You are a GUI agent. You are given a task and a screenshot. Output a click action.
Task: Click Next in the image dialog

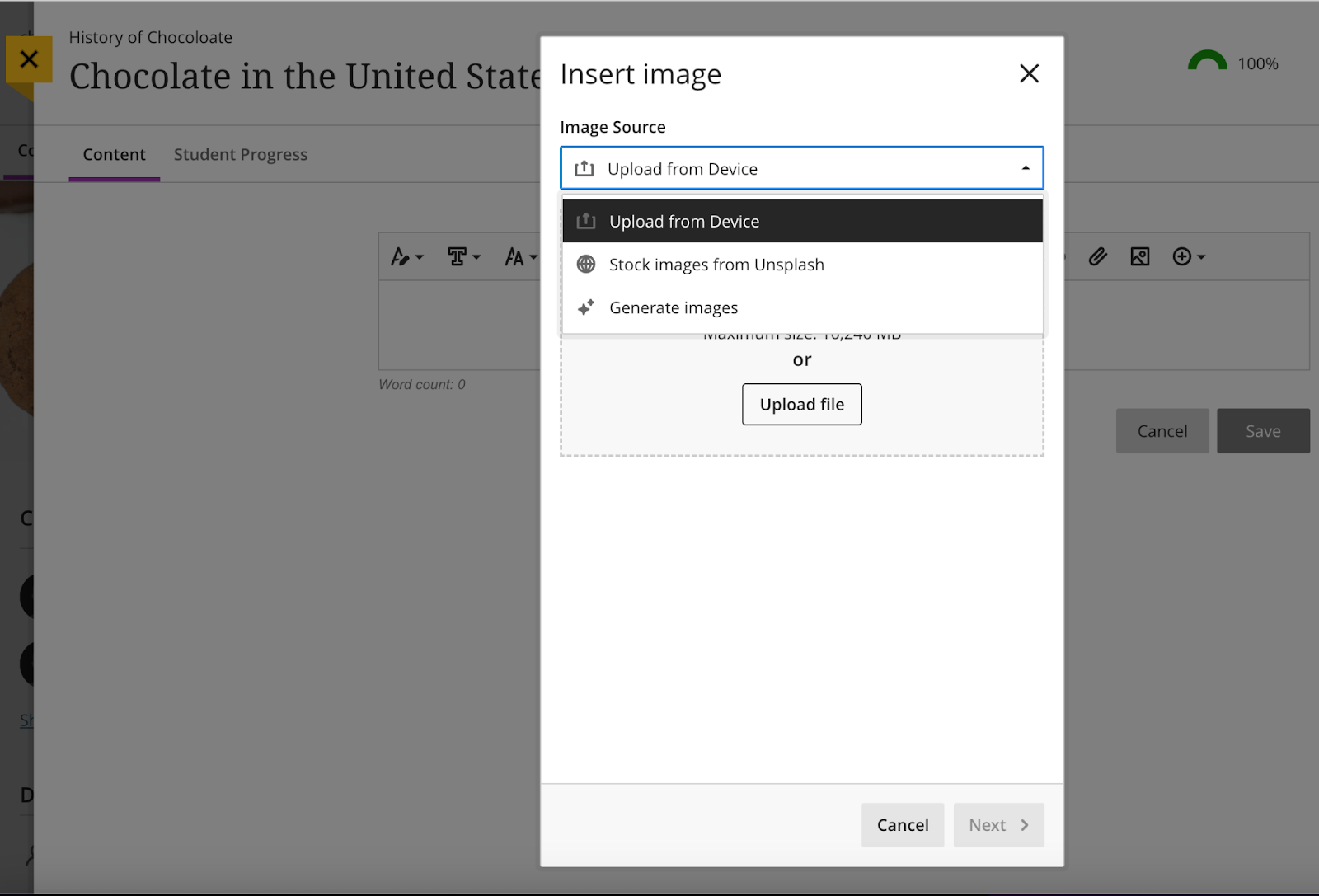tap(997, 825)
